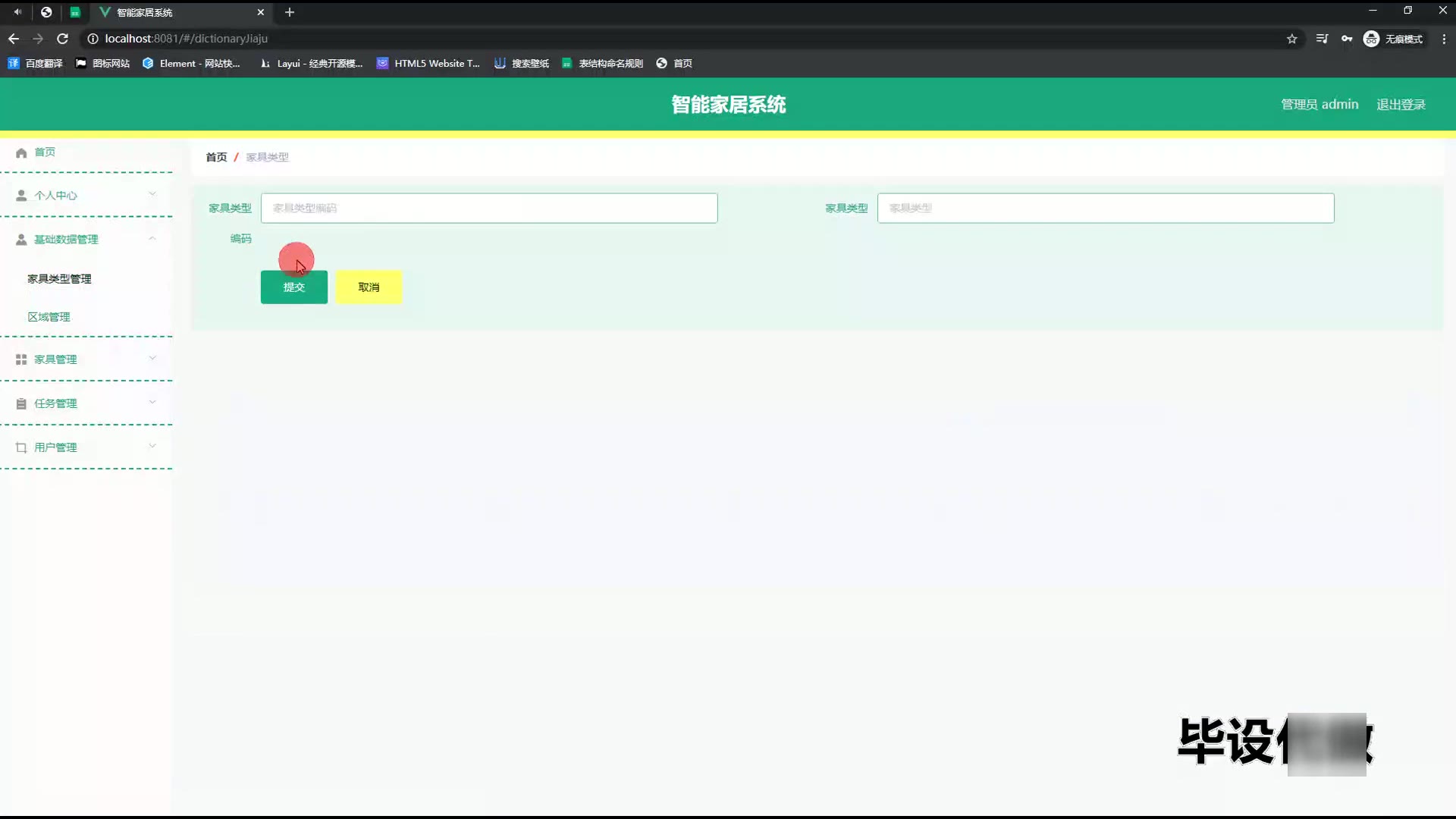Collapse the 基础数据管理 section chevron
The width and height of the screenshot is (1456, 819).
152,238
